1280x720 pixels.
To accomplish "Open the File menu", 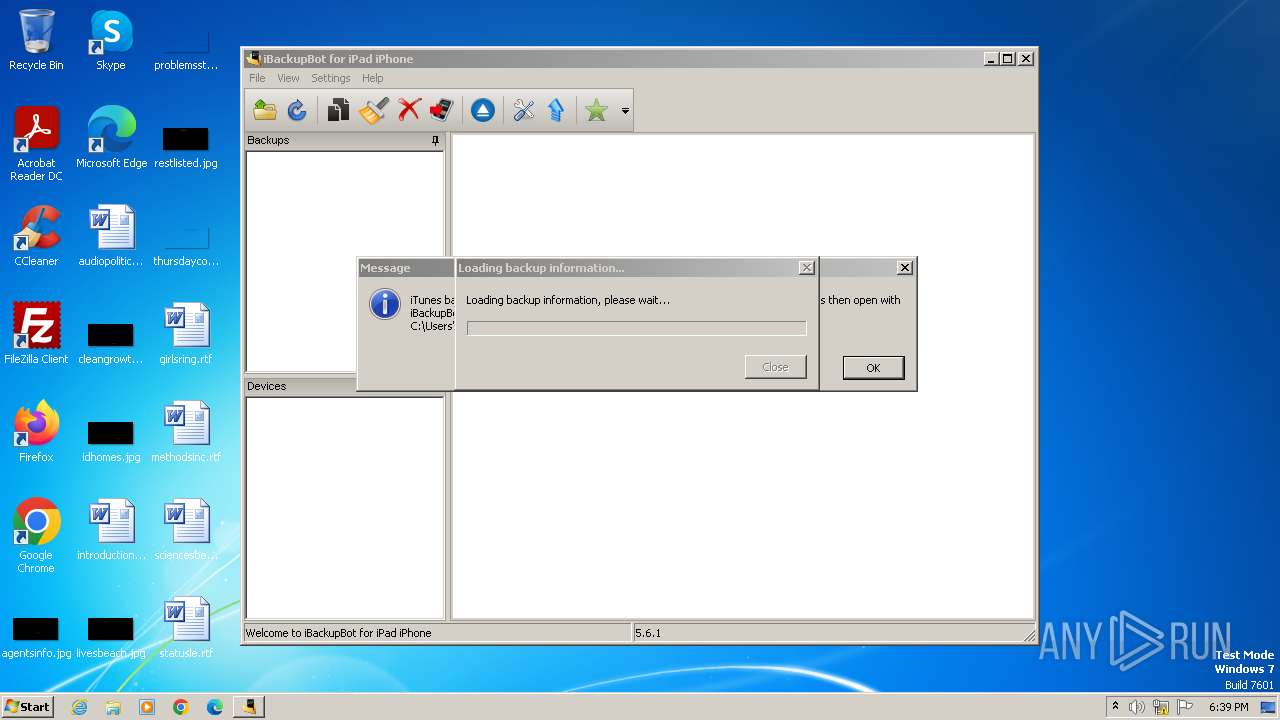I will [x=257, y=78].
